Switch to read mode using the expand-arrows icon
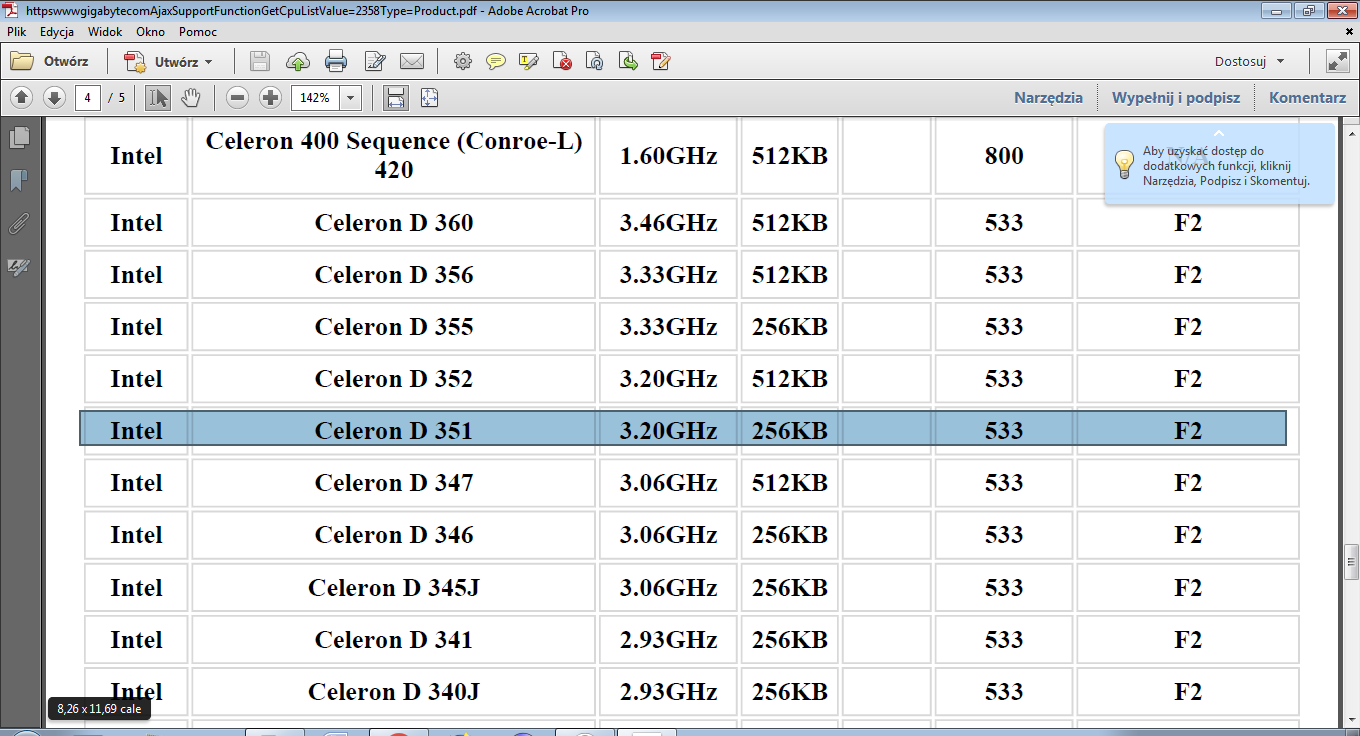Image resolution: width=1360 pixels, height=736 pixels. pos(1338,61)
